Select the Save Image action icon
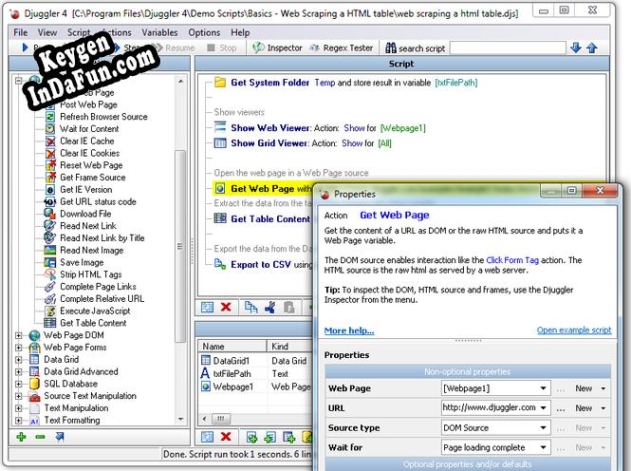The width and height of the screenshot is (631, 471). click(x=50, y=262)
